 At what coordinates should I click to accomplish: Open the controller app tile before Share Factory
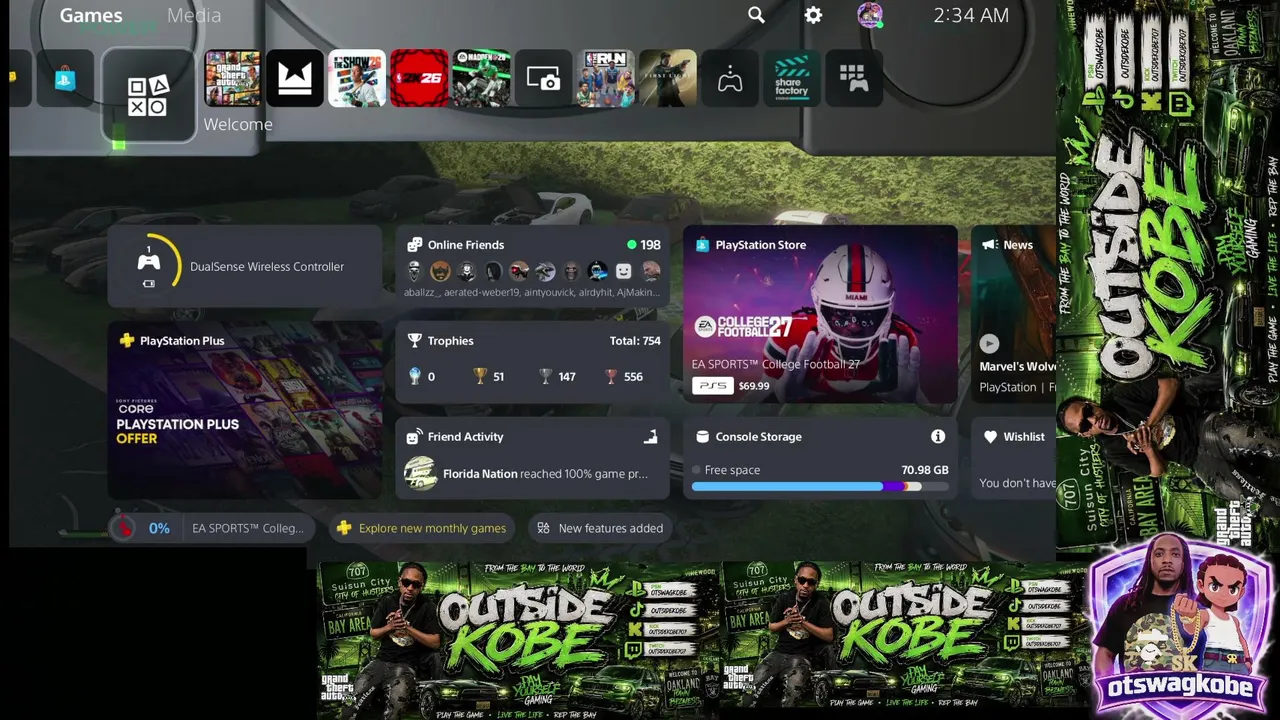pyautogui.click(x=730, y=78)
